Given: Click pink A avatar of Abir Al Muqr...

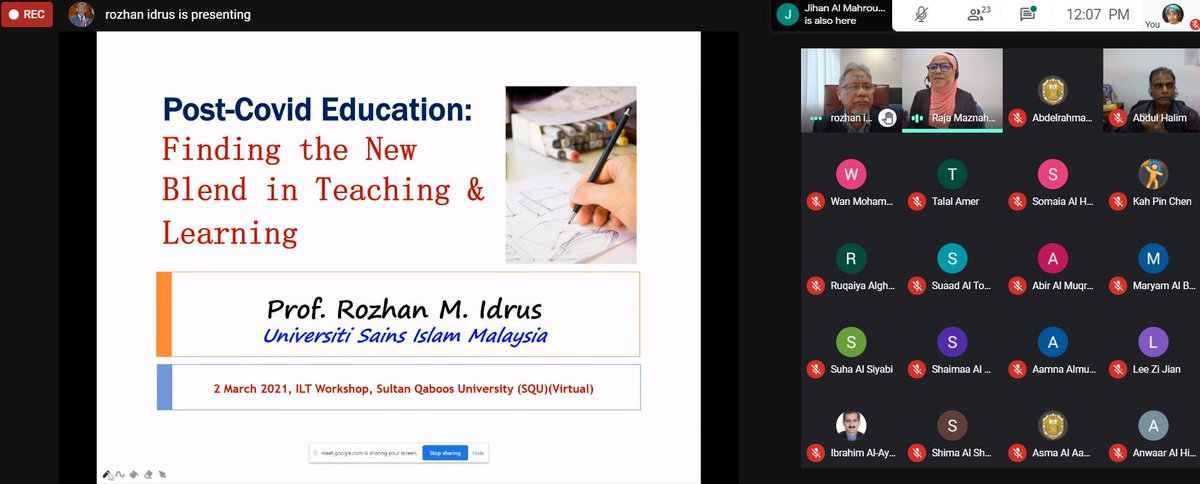Looking at the screenshot, I should (x=1052, y=258).
